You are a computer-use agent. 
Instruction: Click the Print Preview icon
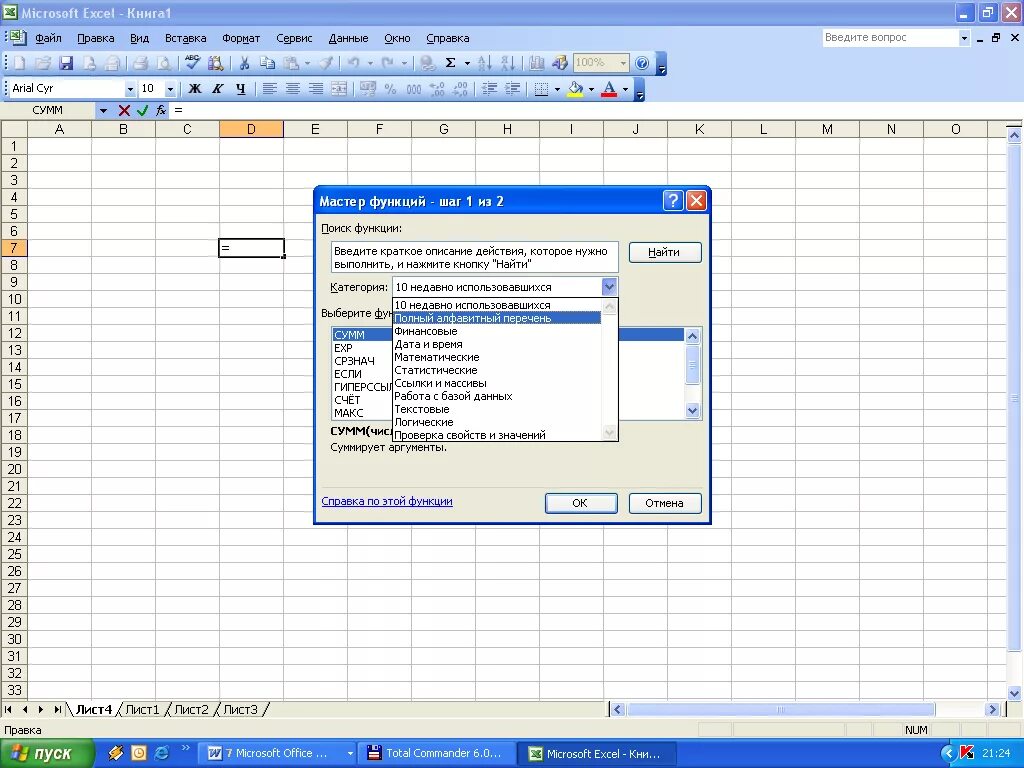[x=163, y=63]
